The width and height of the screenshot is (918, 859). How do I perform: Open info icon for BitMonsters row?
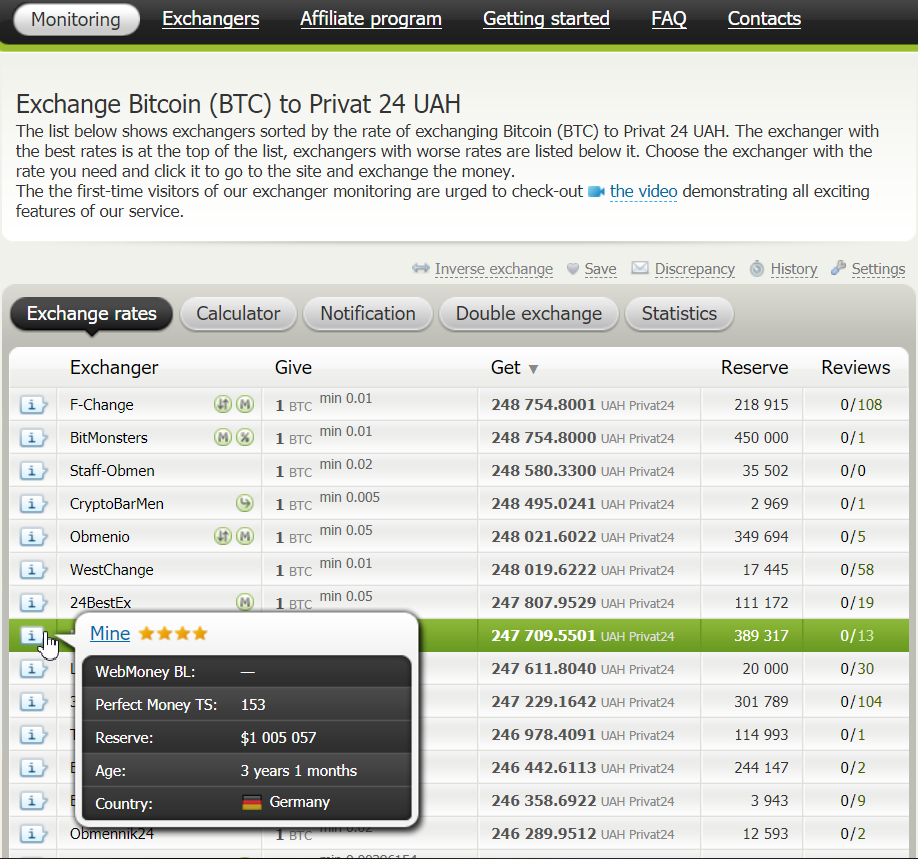32,437
